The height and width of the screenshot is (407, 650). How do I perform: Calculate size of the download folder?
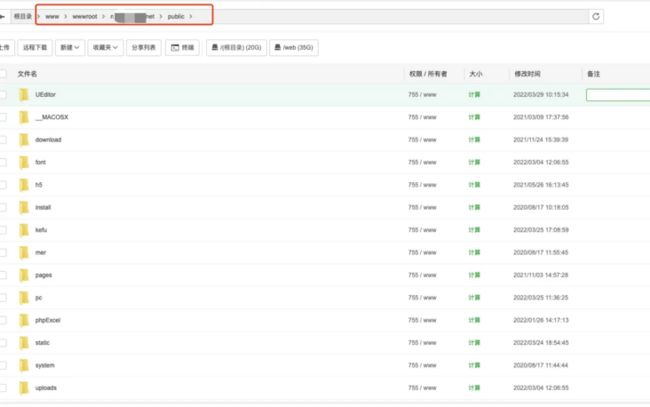[x=474, y=140]
